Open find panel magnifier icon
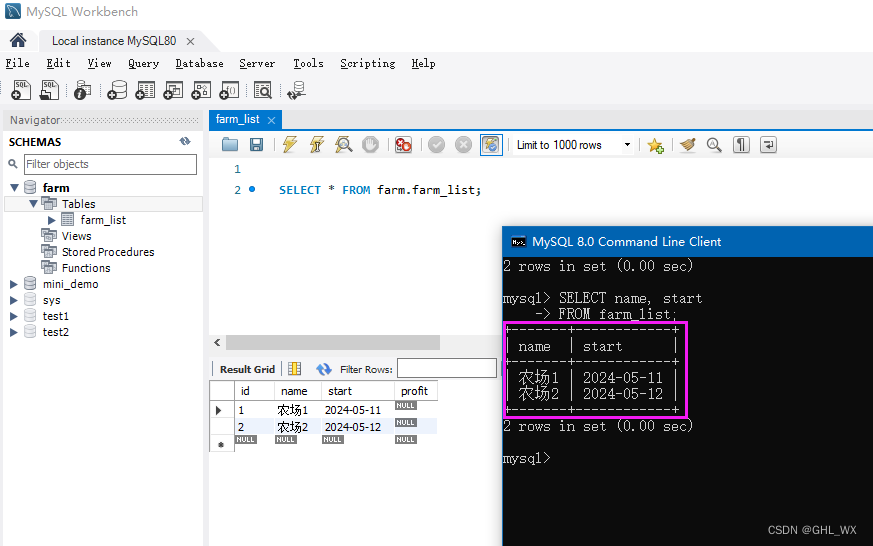The image size is (873, 546). [714, 145]
